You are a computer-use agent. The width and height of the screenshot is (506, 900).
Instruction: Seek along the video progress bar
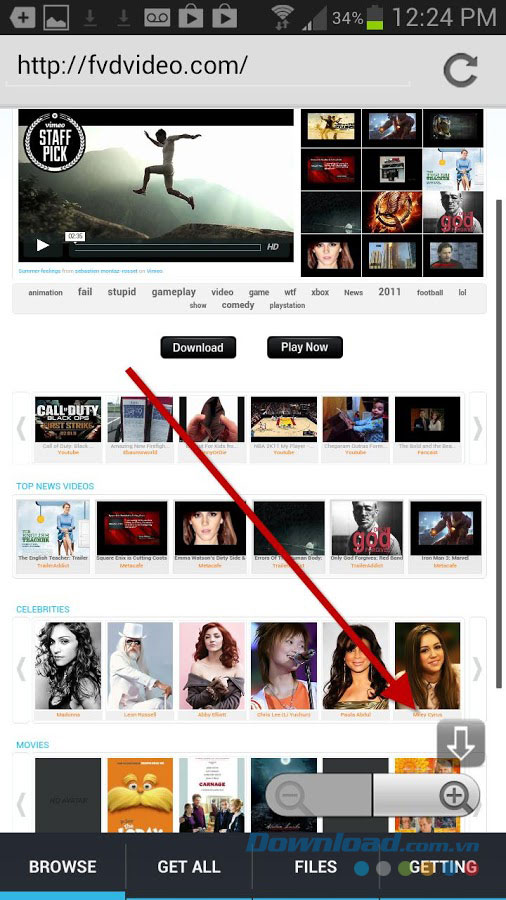pyautogui.click(x=168, y=247)
